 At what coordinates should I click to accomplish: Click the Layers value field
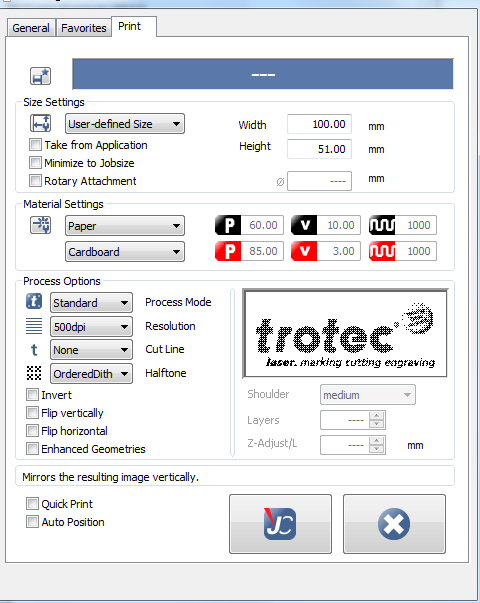345,420
